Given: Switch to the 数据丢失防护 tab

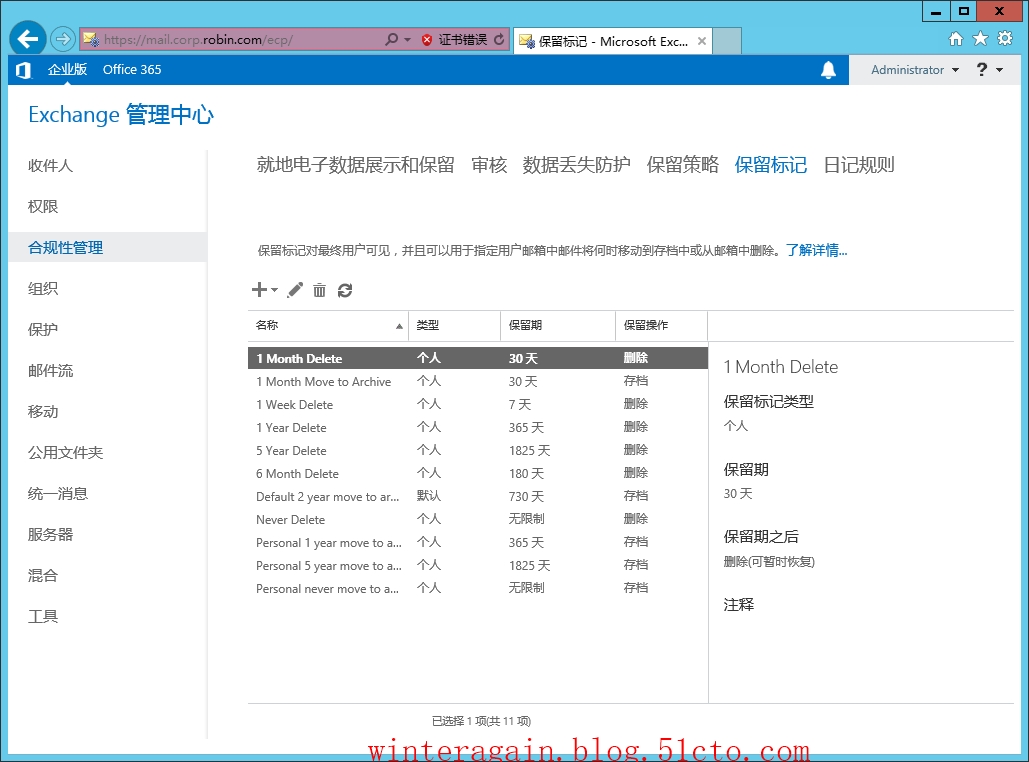Looking at the screenshot, I should point(577,165).
